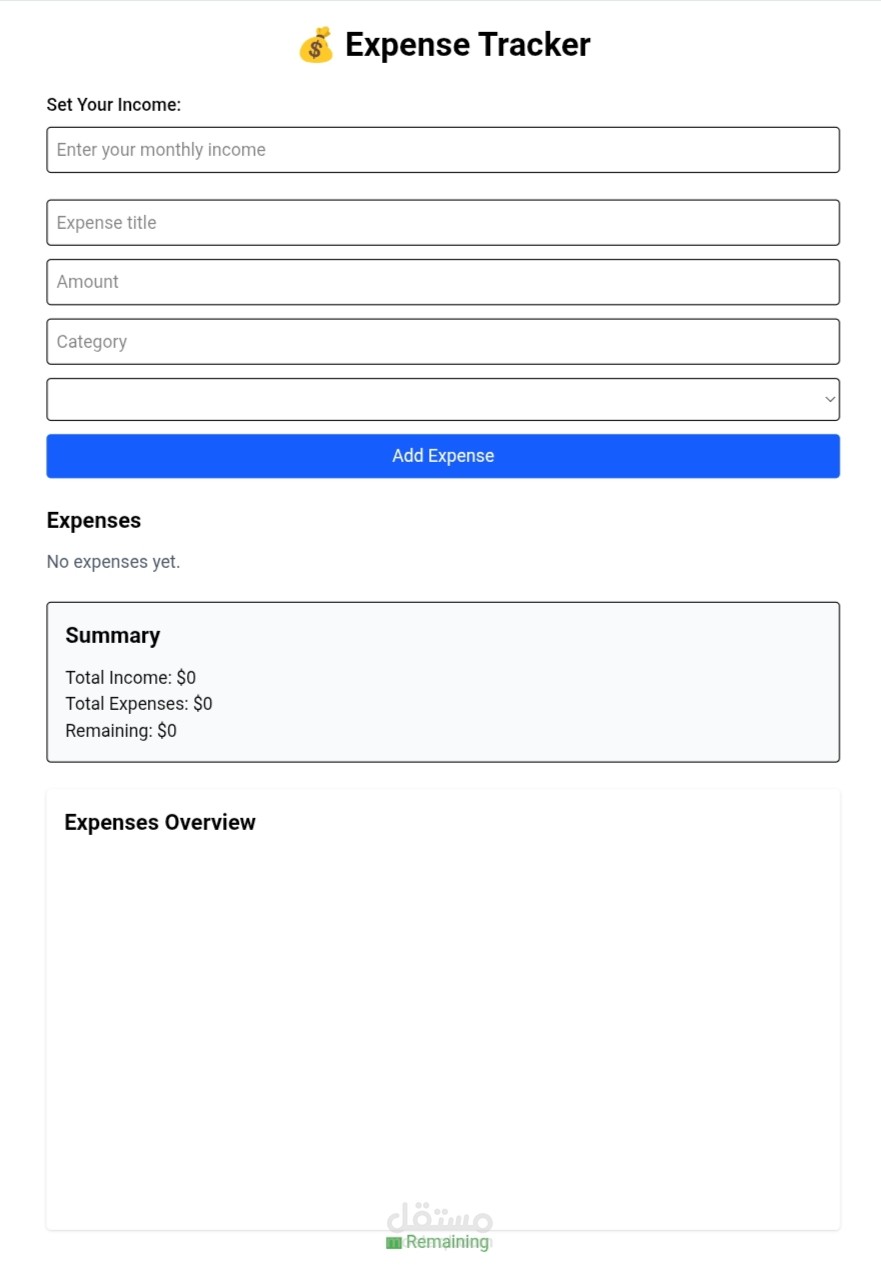Click the Summary heading
The image size is (881, 1277).
113,636
